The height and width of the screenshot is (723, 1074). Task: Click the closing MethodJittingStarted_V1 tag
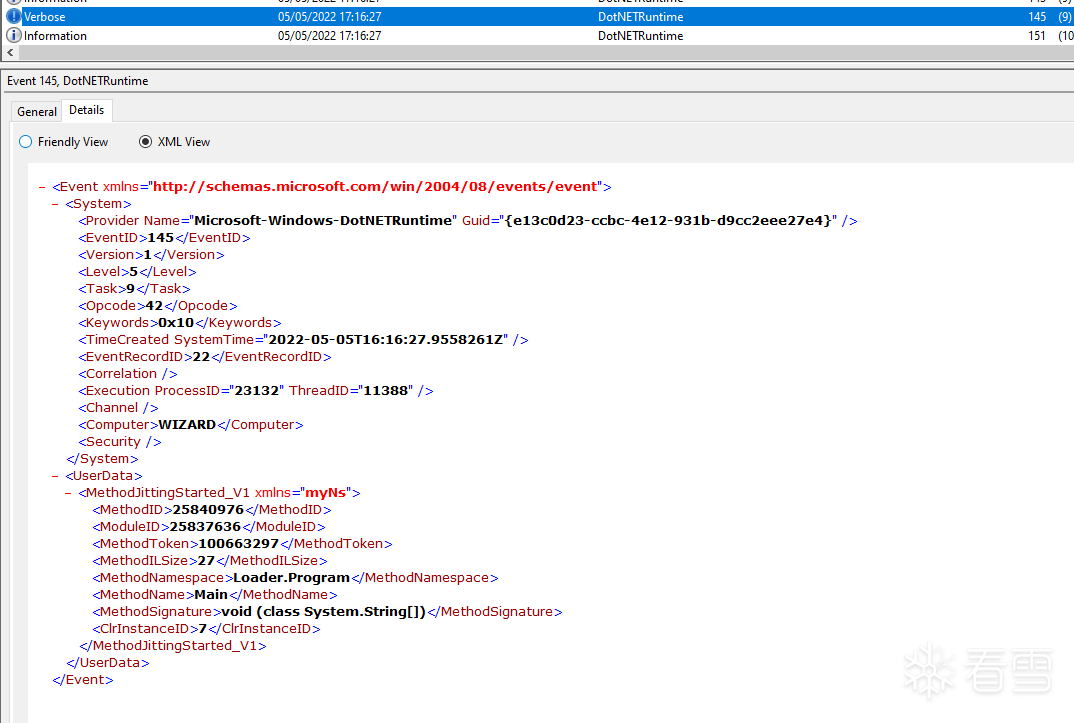173,646
